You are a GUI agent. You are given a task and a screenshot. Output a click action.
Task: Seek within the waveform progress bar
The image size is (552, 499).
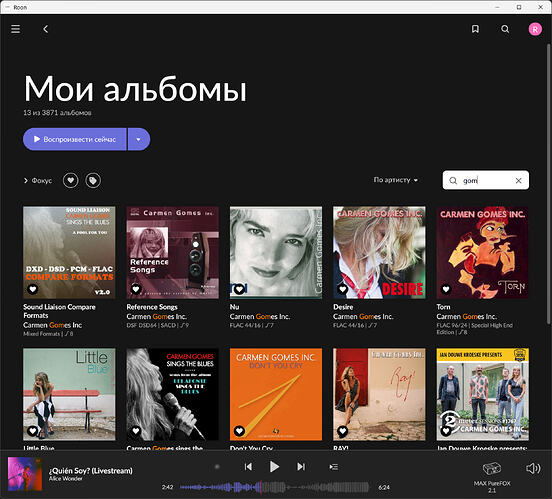pos(275,487)
